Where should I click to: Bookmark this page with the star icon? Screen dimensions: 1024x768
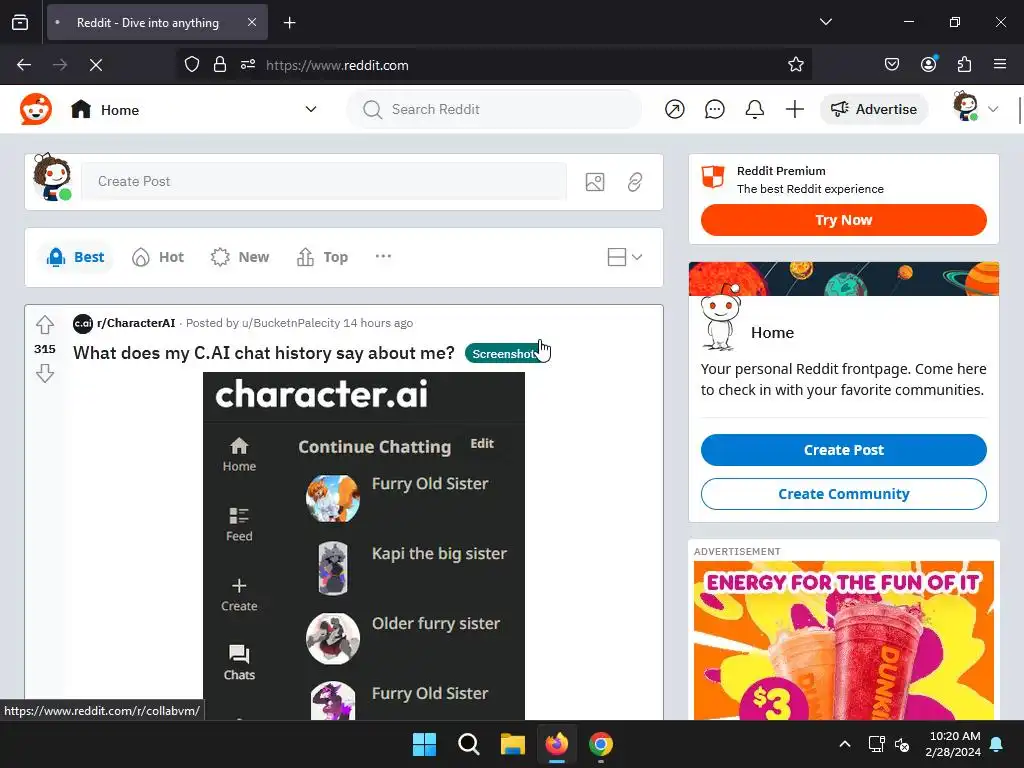point(795,65)
